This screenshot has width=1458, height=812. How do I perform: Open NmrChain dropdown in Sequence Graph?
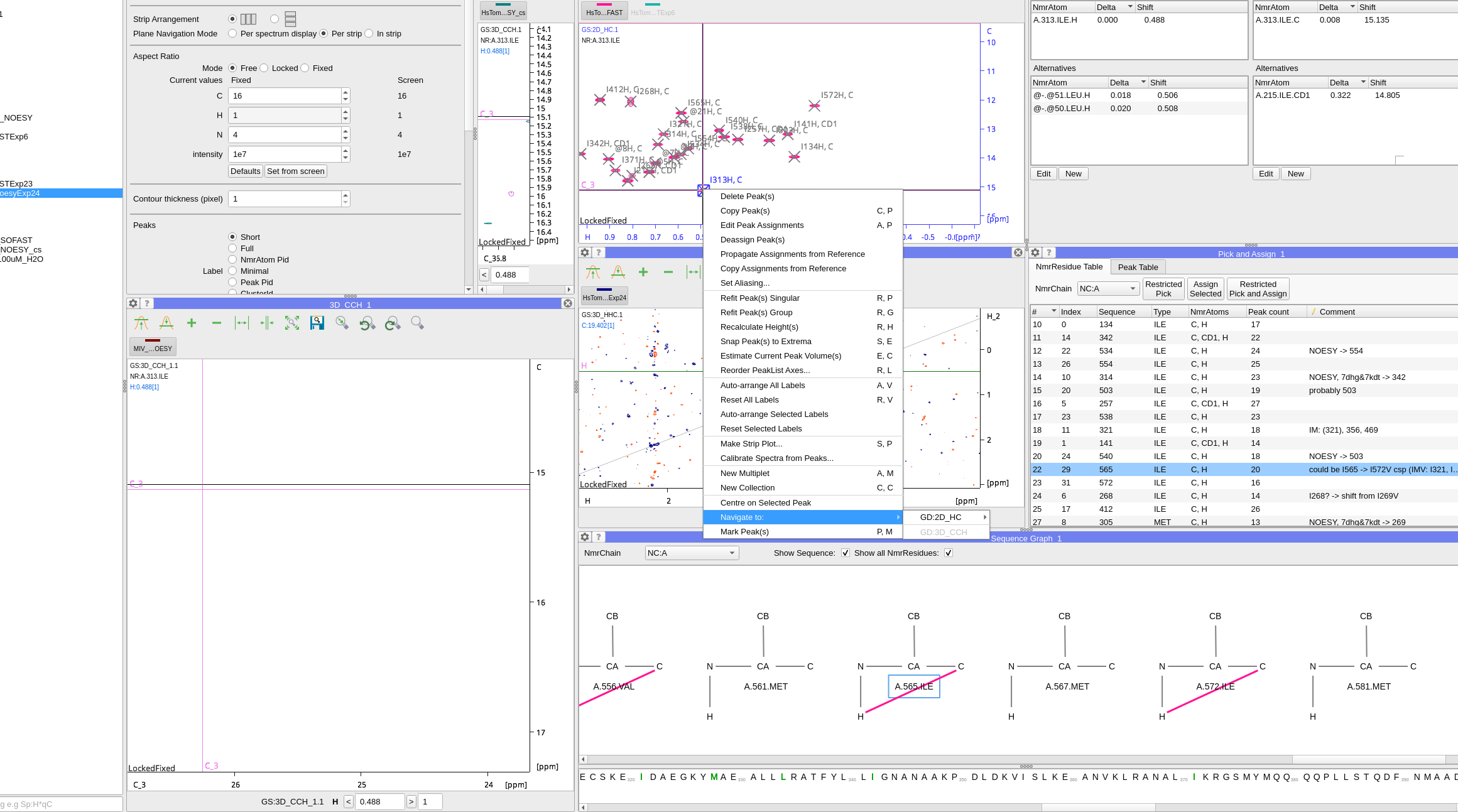coord(691,553)
